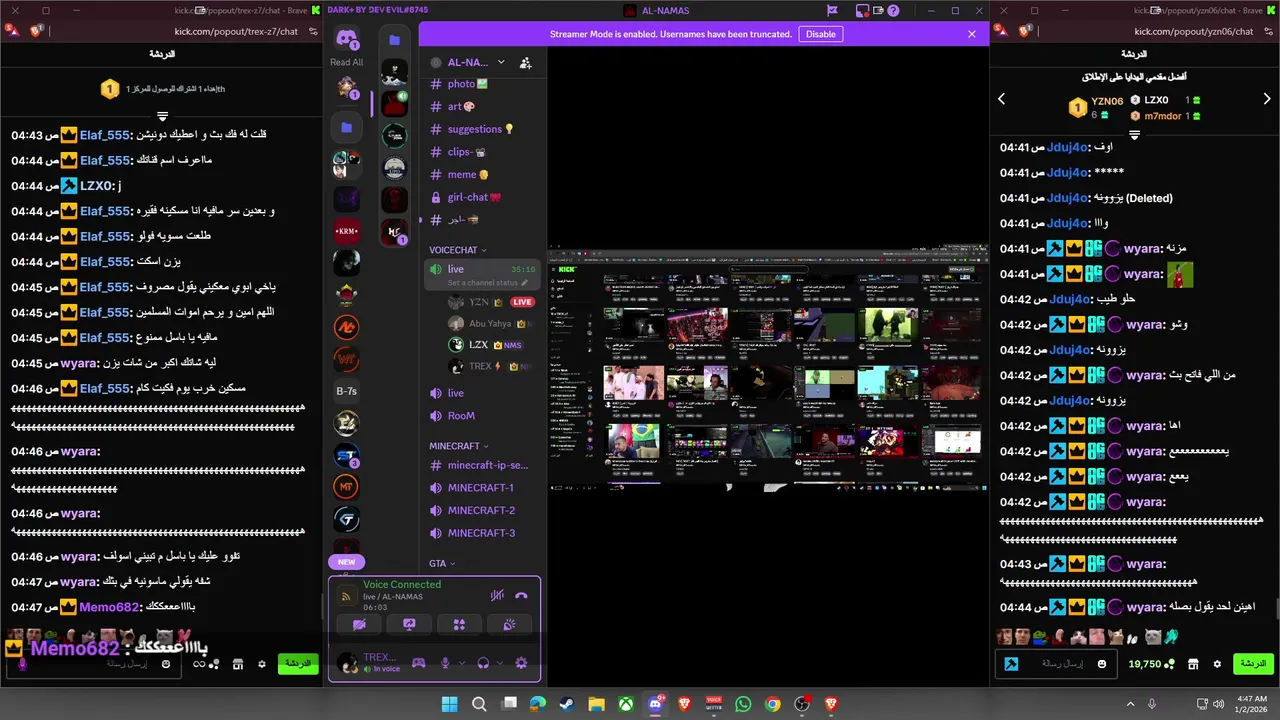Collapse the MINECRAFT category
The height and width of the screenshot is (720, 1280).
tap(459, 446)
